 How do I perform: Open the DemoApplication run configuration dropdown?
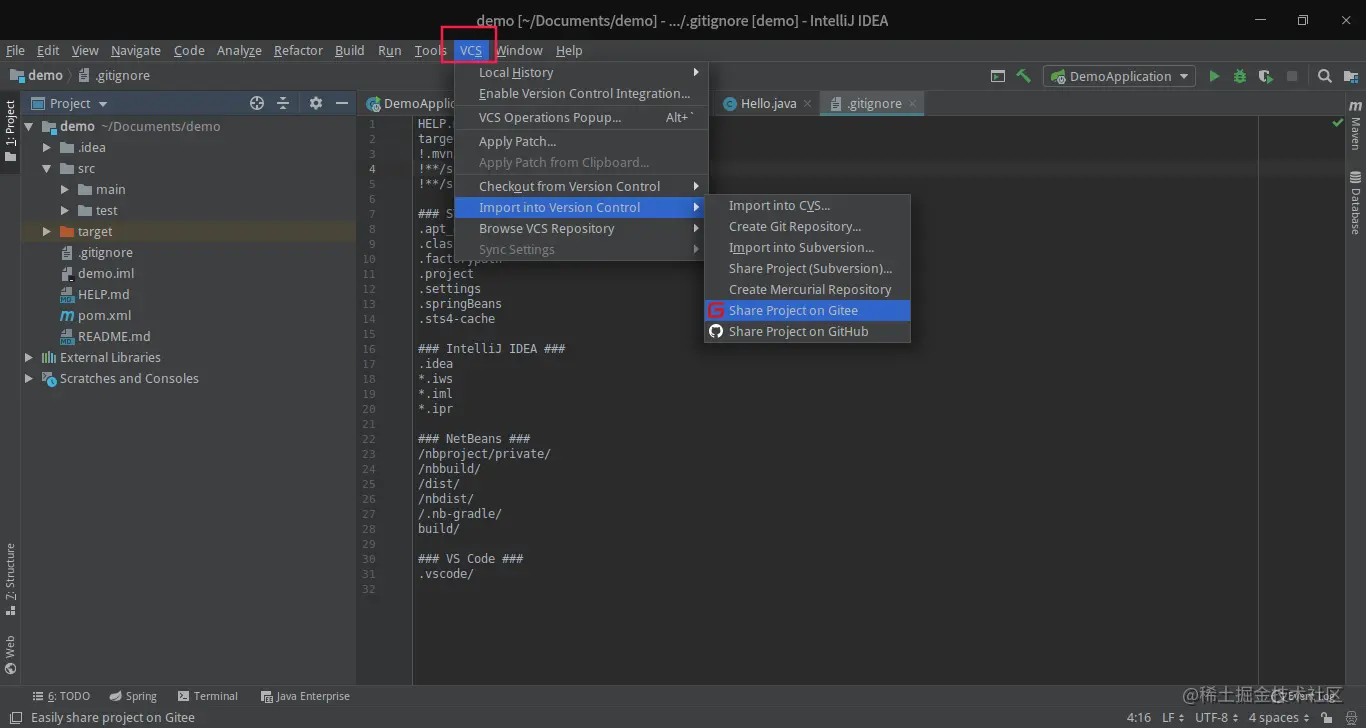[1119, 76]
